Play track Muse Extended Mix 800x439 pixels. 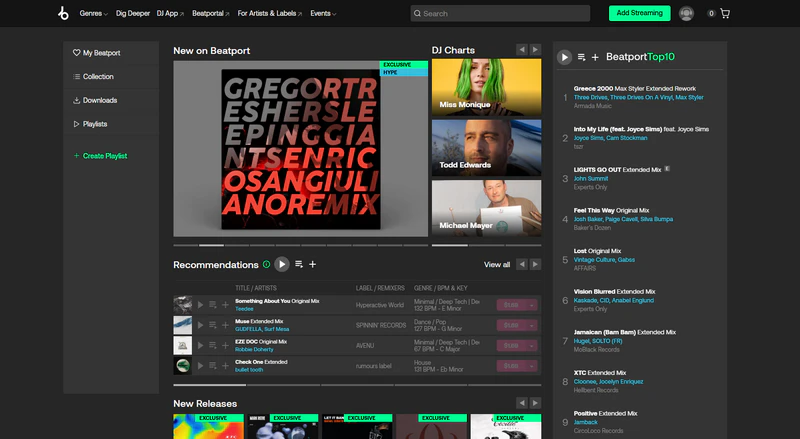pyautogui.click(x=201, y=325)
